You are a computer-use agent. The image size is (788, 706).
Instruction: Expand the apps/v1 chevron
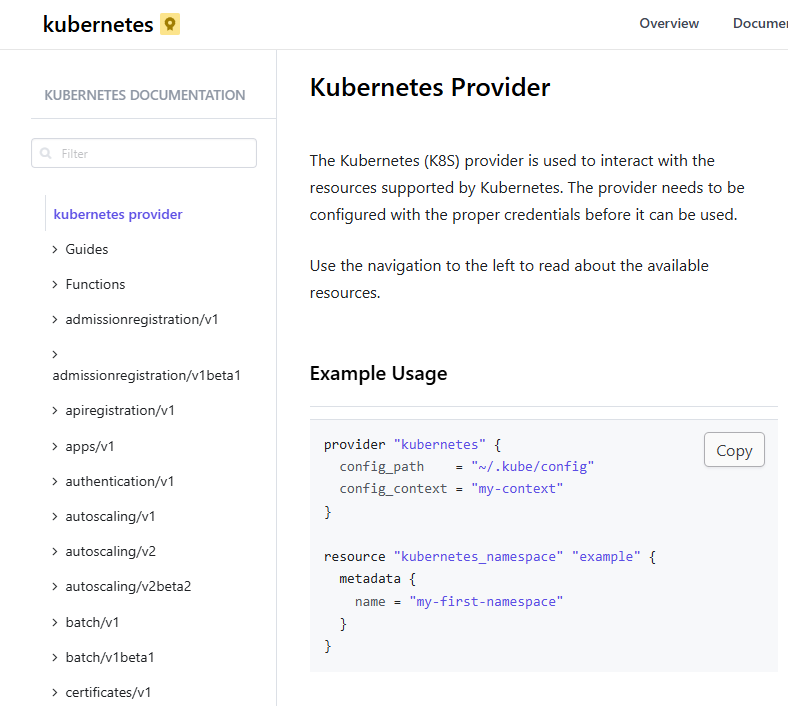(55, 446)
